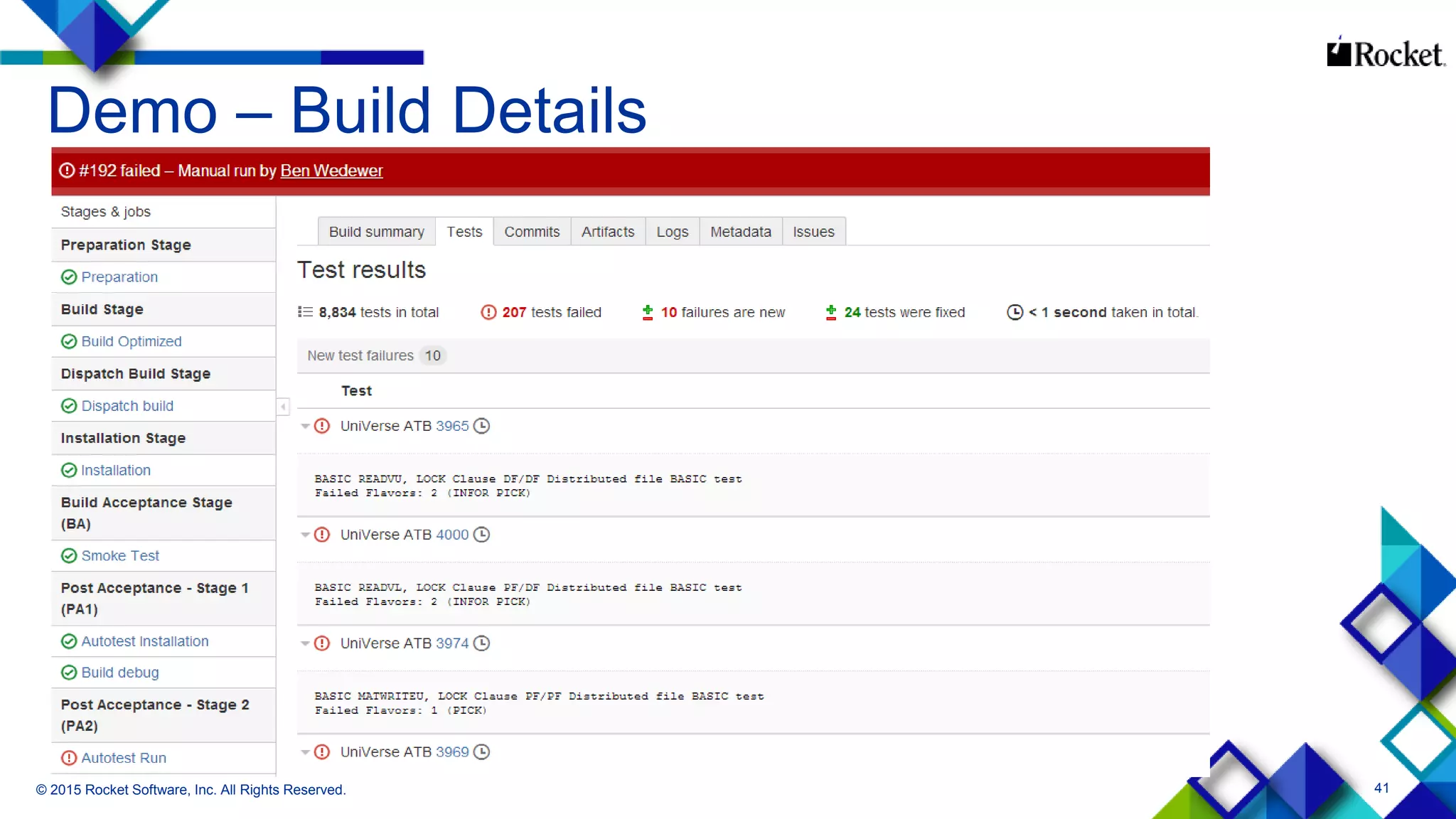
Task: Click the tests-in-total list icon
Action: point(305,312)
